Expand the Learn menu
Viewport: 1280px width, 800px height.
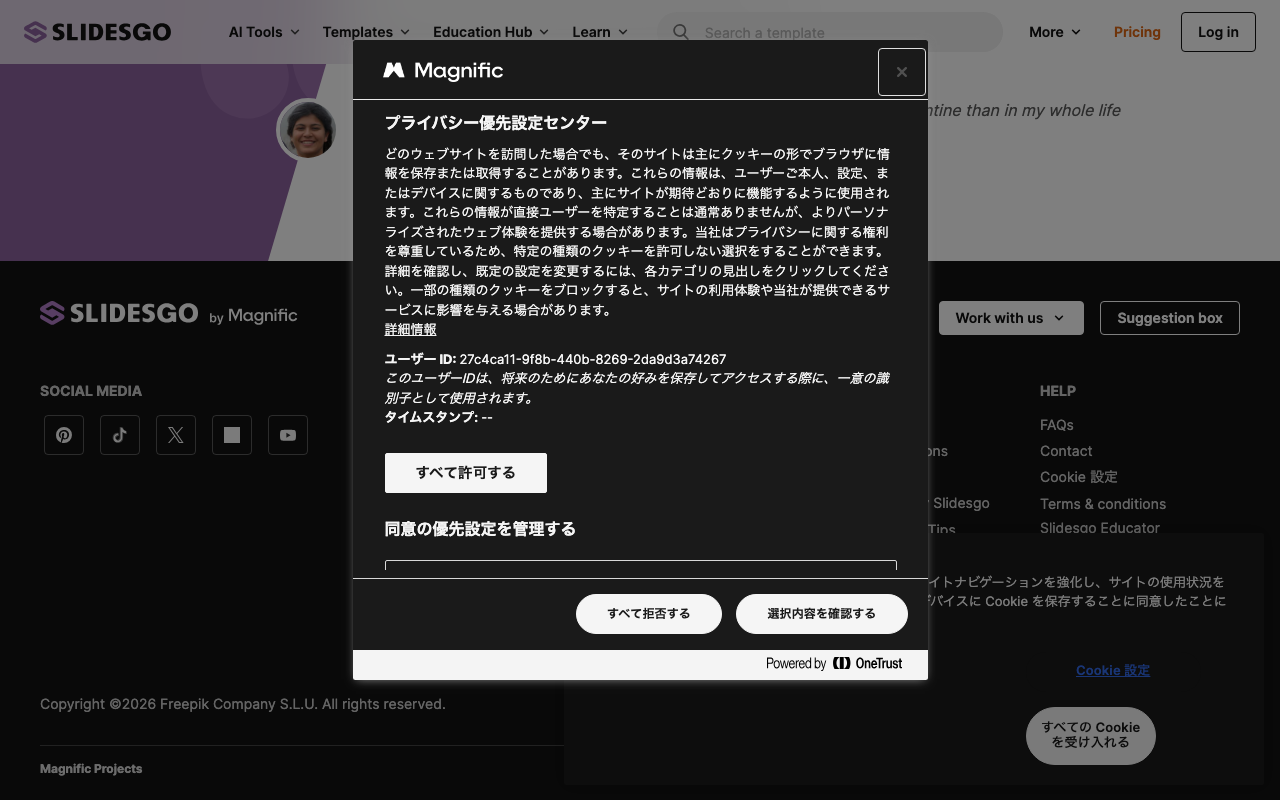[x=600, y=32]
